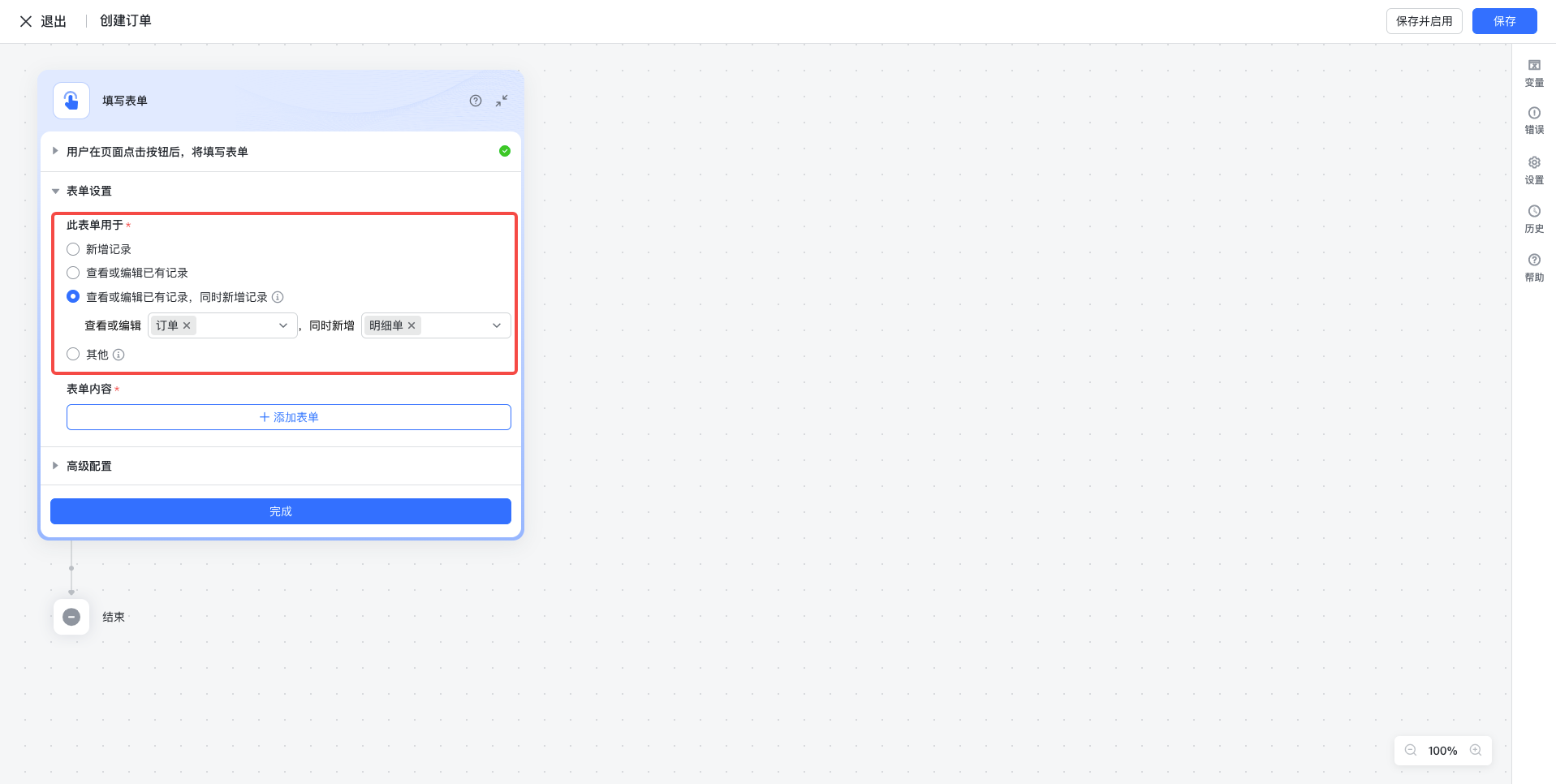The image size is (1556, 784).
Task: Click the help icon in 填写表单 header
Action: 476,101
